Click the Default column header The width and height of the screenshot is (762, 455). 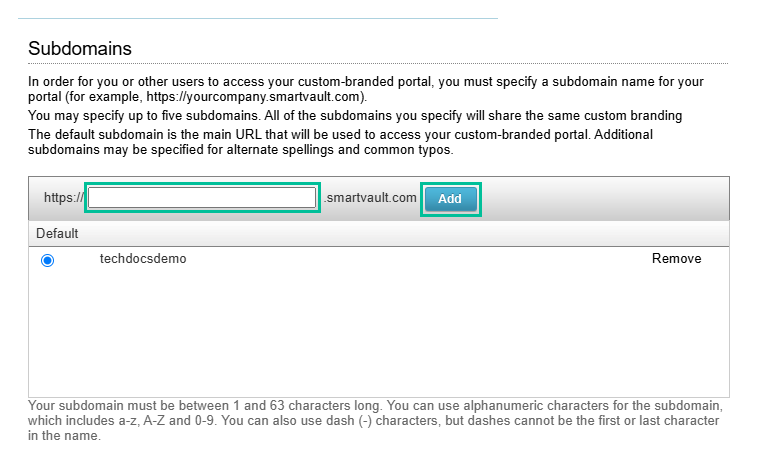point(57,233)
